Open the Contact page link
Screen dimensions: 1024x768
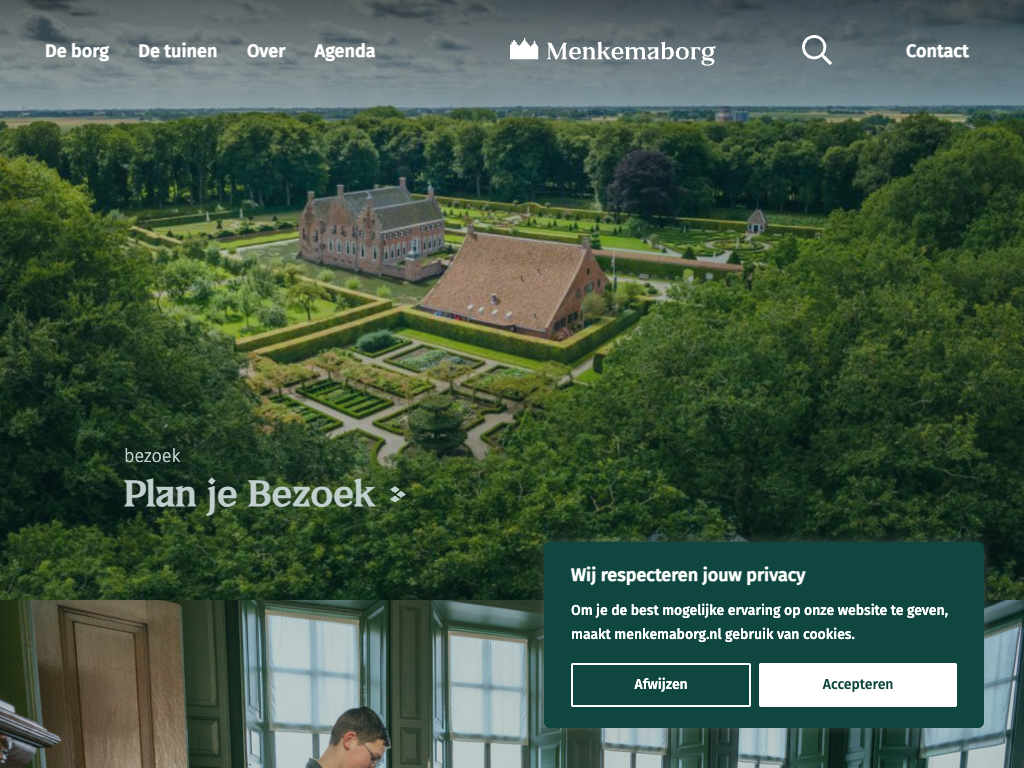click(x=937, y=51)
